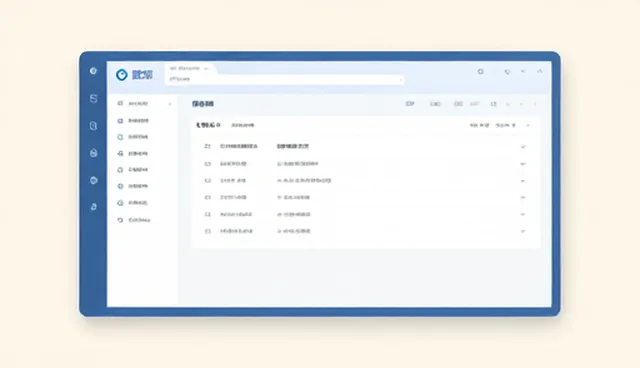Click the fifth dark toolbar item before the faint arrows
The width and height of the screenshot is (640, 368).
point(493,104)
